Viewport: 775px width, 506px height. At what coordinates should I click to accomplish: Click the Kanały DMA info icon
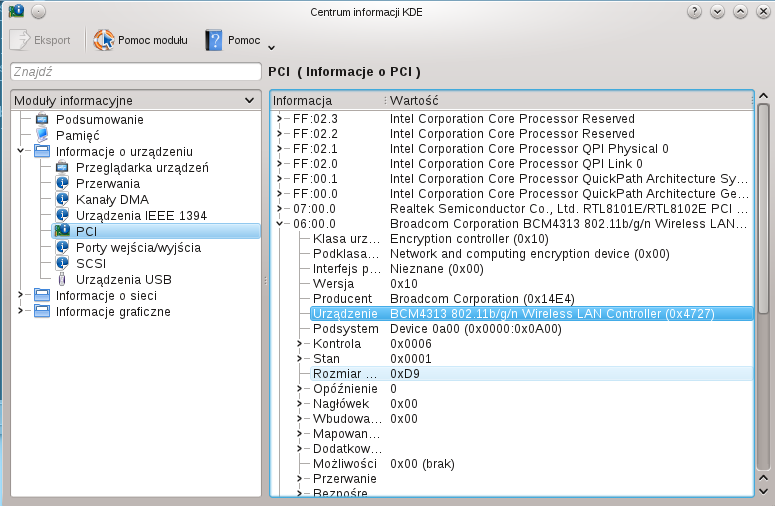coord(62,200)
